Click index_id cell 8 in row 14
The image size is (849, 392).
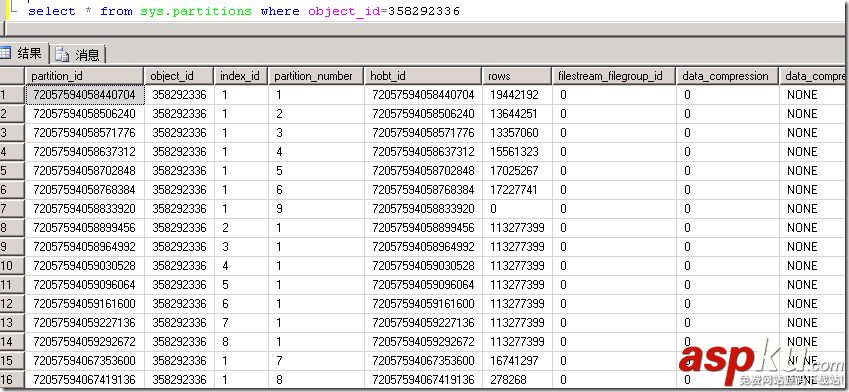[241, 342]
